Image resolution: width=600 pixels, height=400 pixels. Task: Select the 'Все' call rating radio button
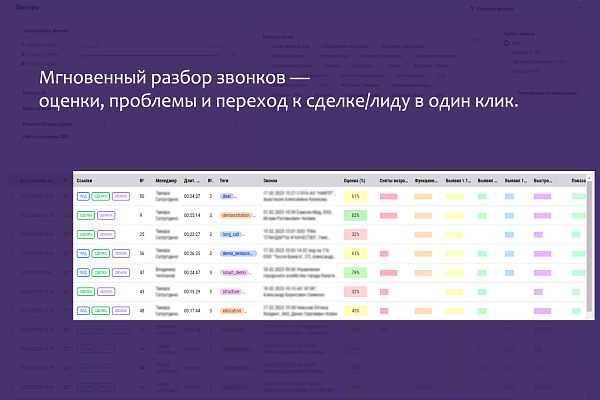[506, 43]
